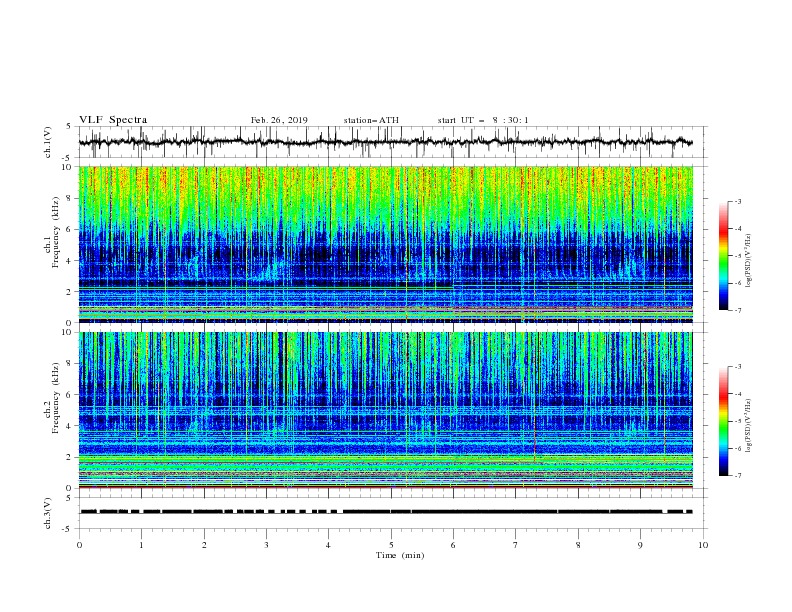
Task: Click the 'start UT = 8:30:1' text
Action: [x=483, y=120]
